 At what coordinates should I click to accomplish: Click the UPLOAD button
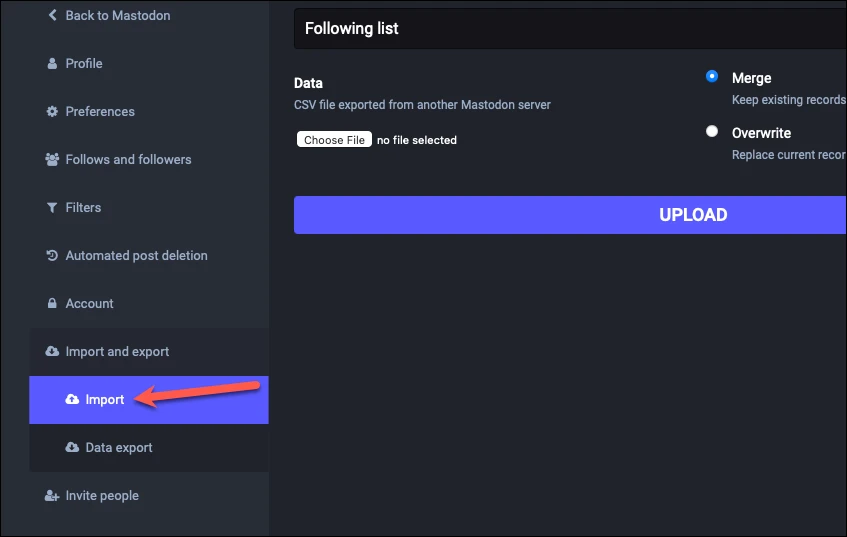point(570,215)
